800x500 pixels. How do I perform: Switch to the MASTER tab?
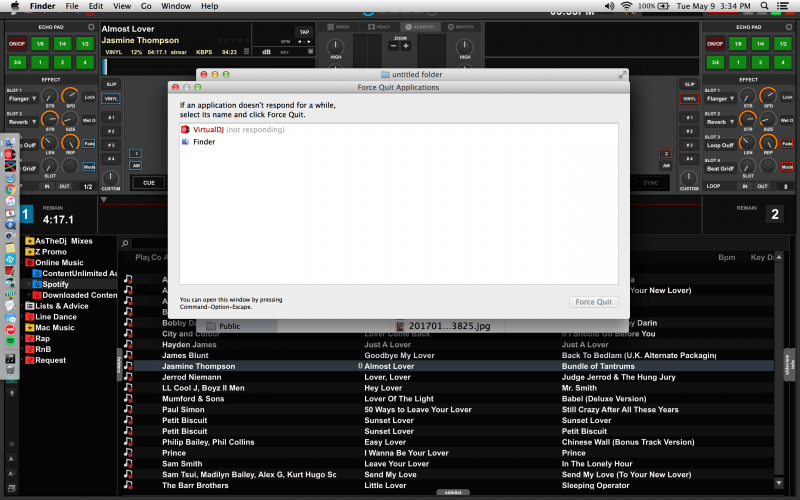(460, 27)
